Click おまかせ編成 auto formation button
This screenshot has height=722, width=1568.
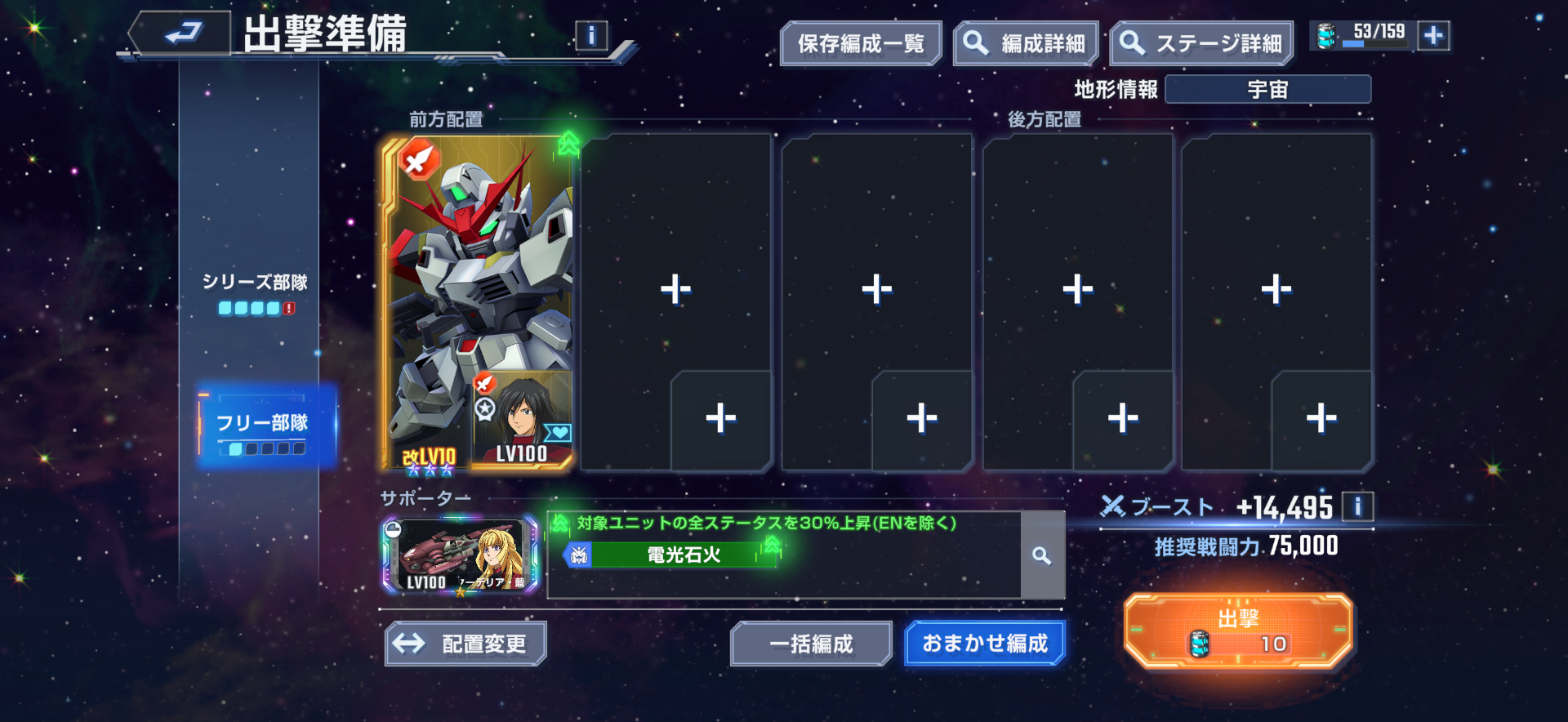click(x=985, y=644)
